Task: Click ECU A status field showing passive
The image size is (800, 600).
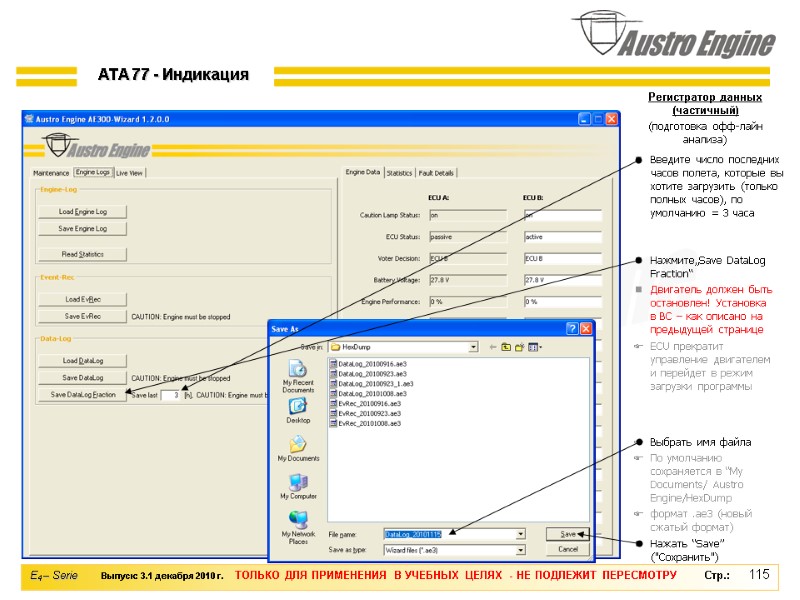Action: [x=468, y=237]
